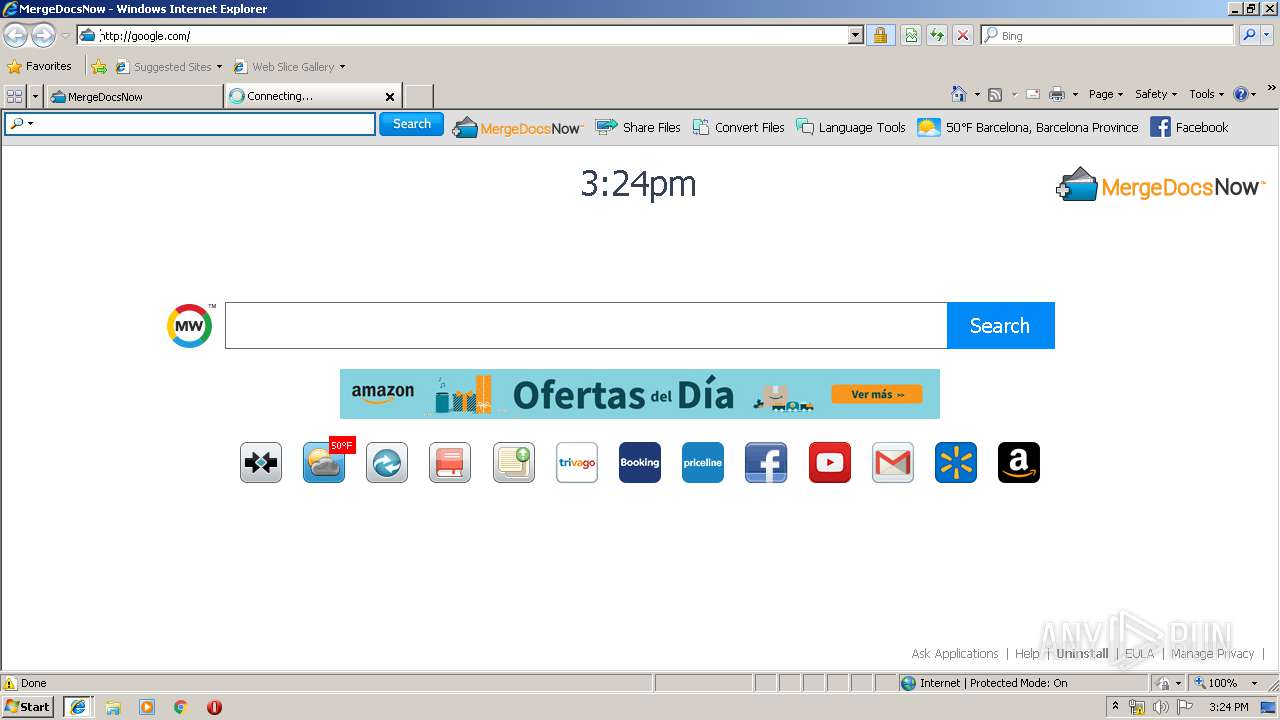Open the Tools menu dropdown
The image size is (1280, 720).
[x=1206, y=94]
